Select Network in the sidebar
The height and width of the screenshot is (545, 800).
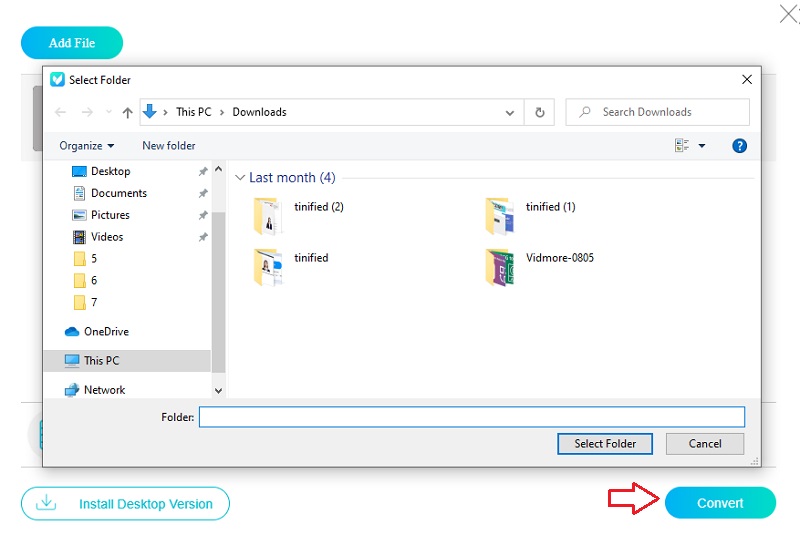coord(104,390)
